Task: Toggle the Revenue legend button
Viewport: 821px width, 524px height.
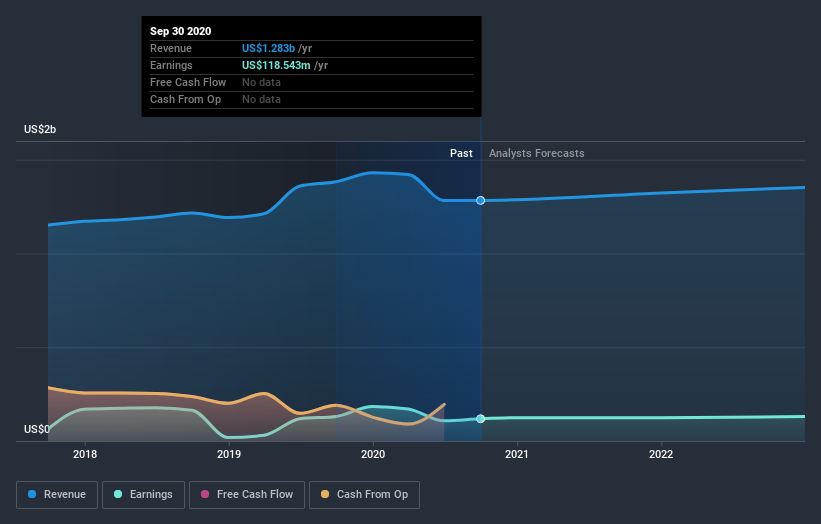Action: [x=57, y=495]
